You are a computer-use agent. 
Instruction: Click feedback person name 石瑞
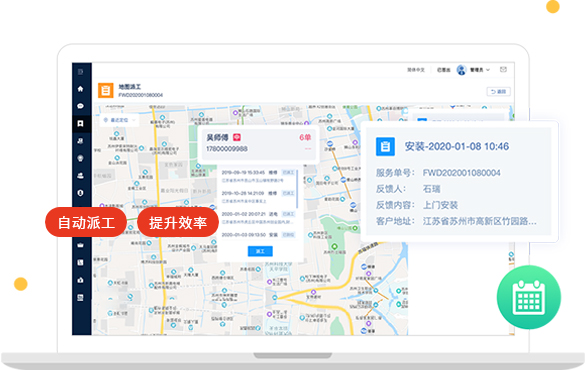coord(431,189)
